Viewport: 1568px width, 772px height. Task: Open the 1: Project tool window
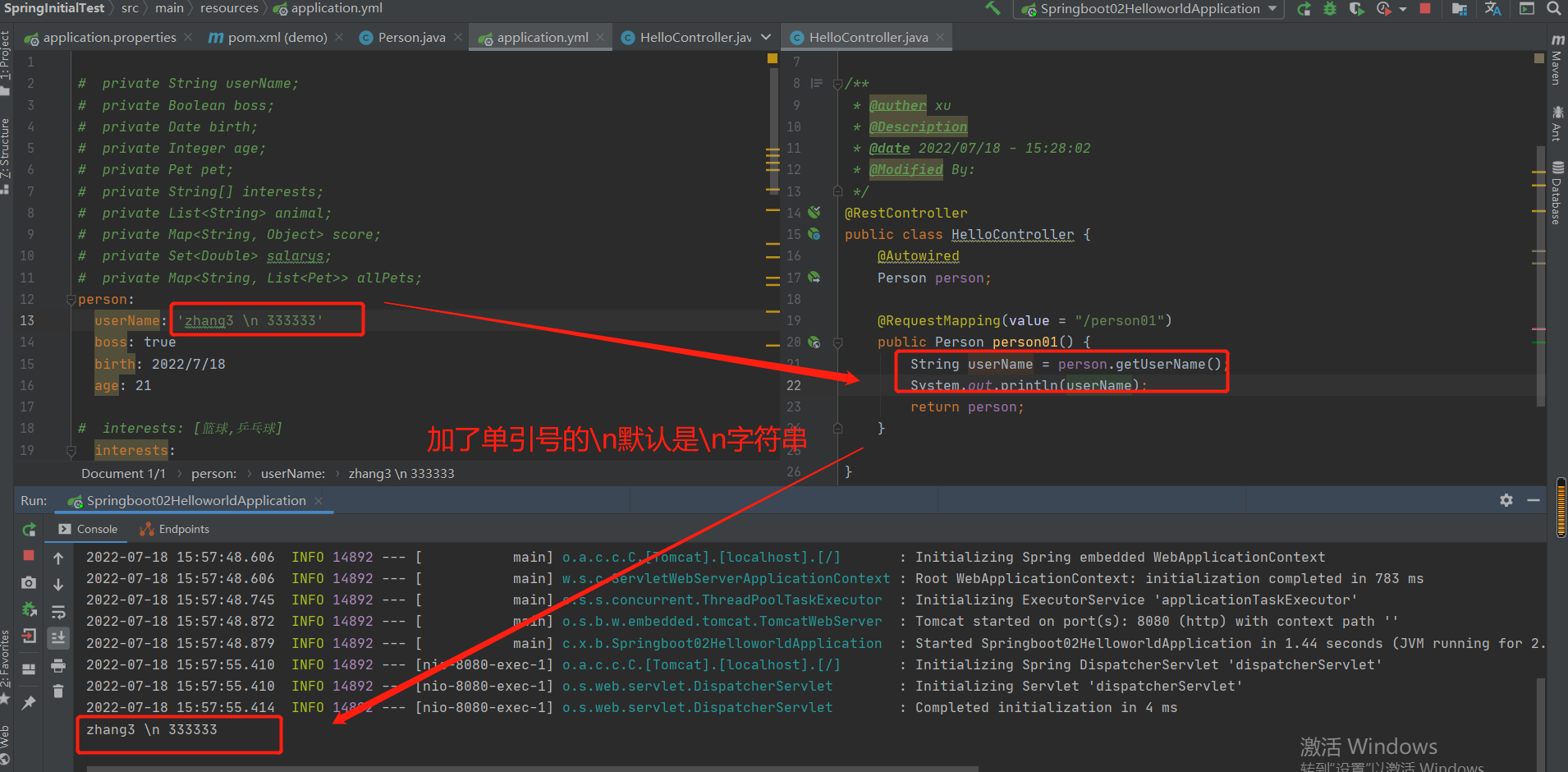tap(6, 62)
